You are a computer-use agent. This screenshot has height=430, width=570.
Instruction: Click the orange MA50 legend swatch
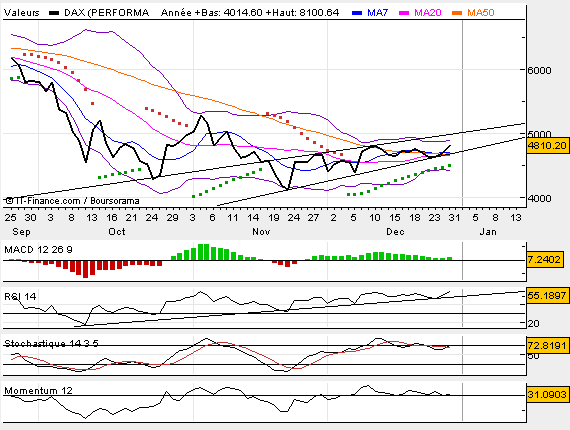tap(457, 13)
